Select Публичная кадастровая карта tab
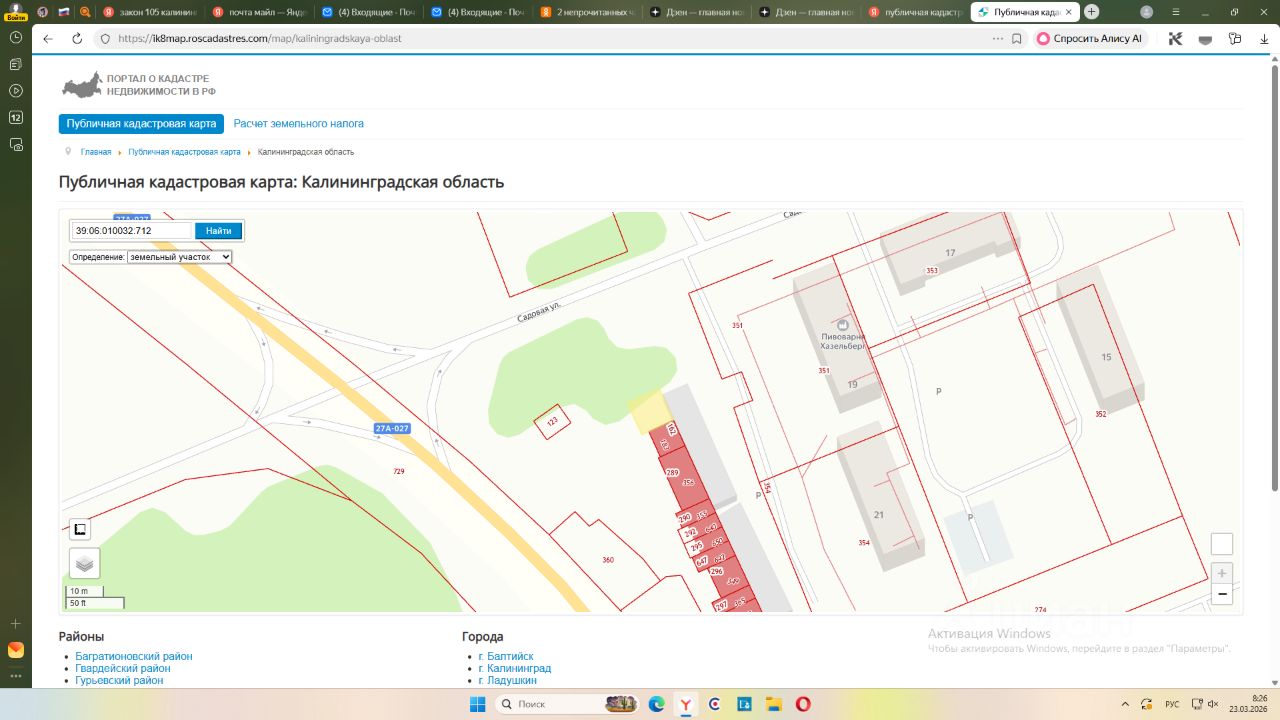 141,124
